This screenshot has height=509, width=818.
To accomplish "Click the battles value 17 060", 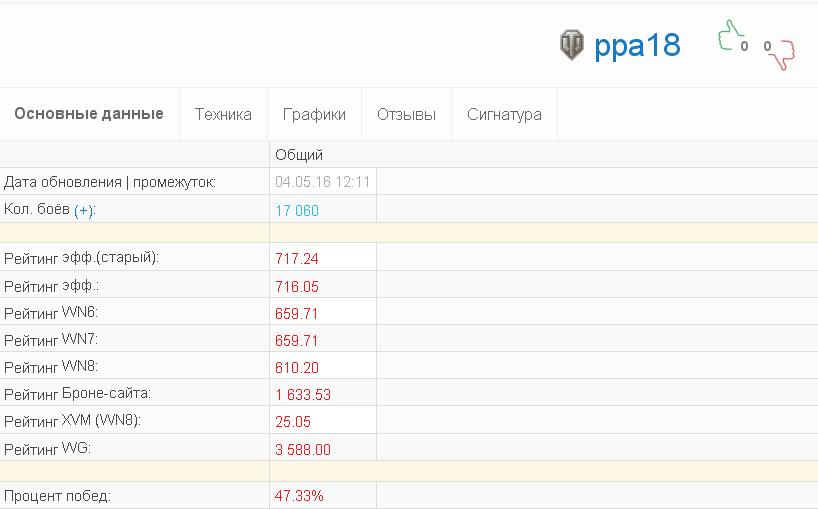I will (x=297, y=211).
